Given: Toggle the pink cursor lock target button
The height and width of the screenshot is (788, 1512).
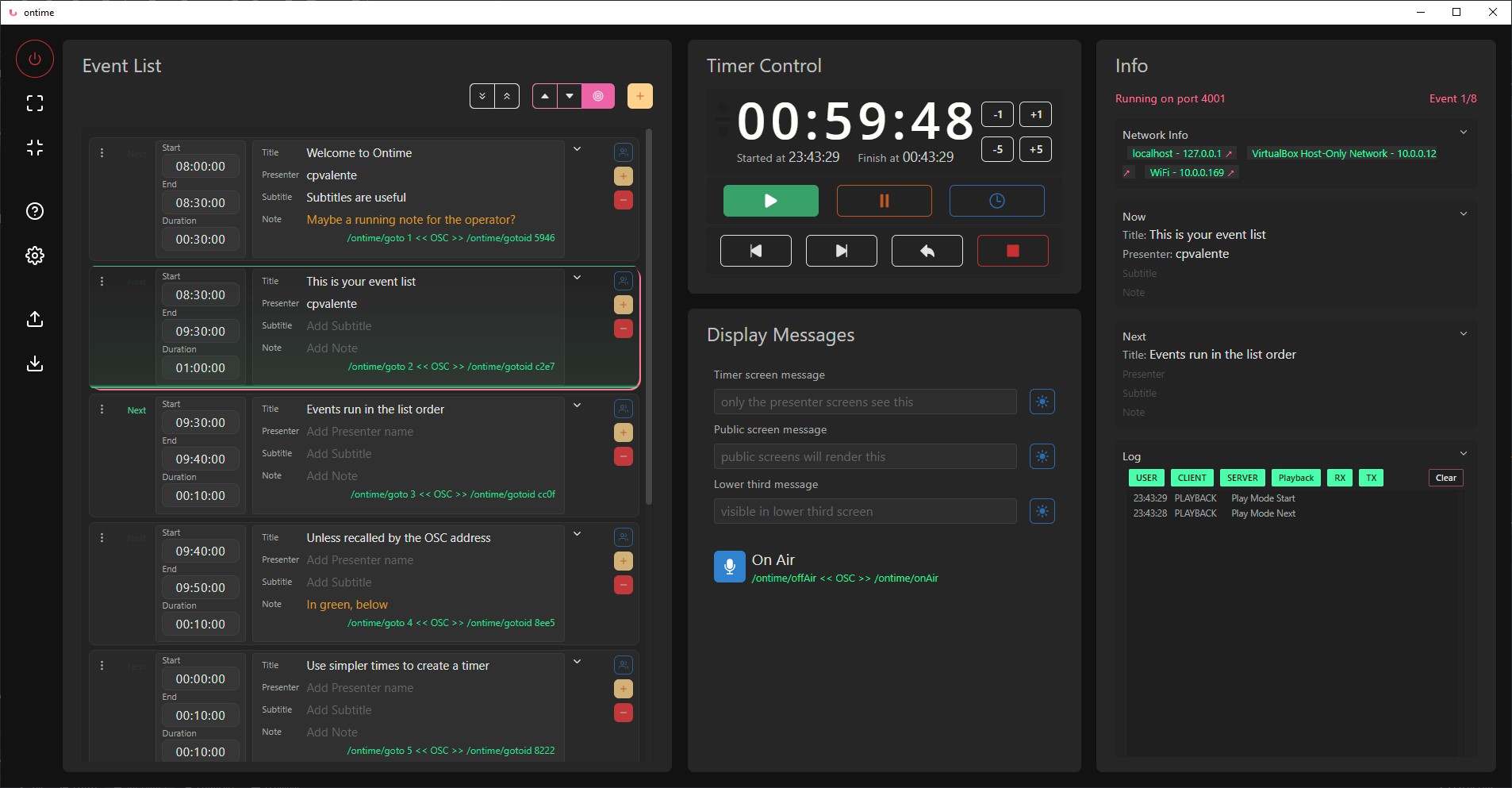Looking at the screenshot, I should point(598,96).
